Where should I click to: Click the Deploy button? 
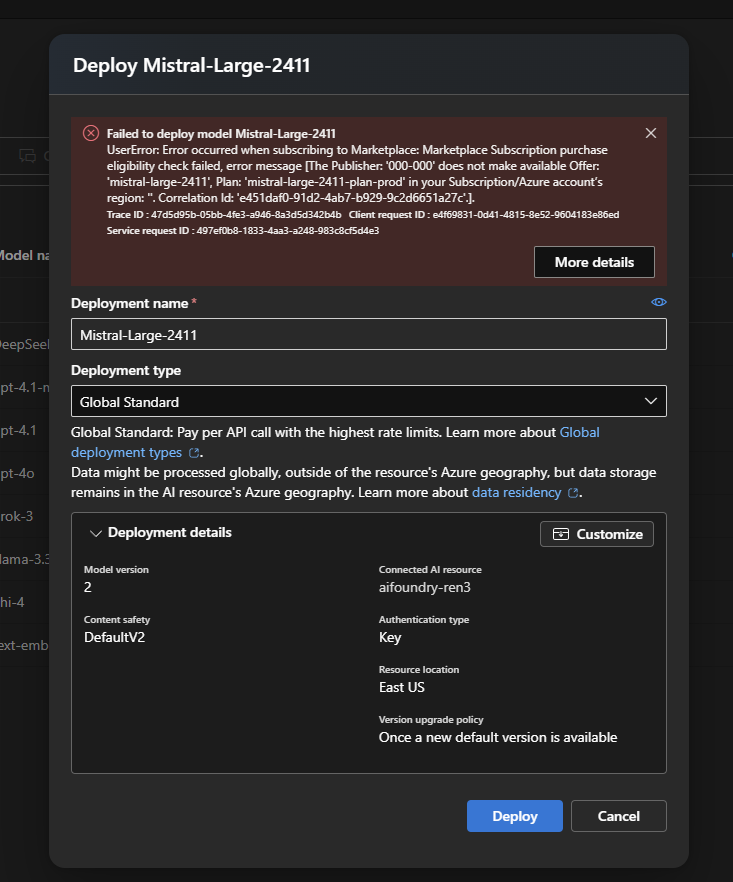tap(515, 816)
